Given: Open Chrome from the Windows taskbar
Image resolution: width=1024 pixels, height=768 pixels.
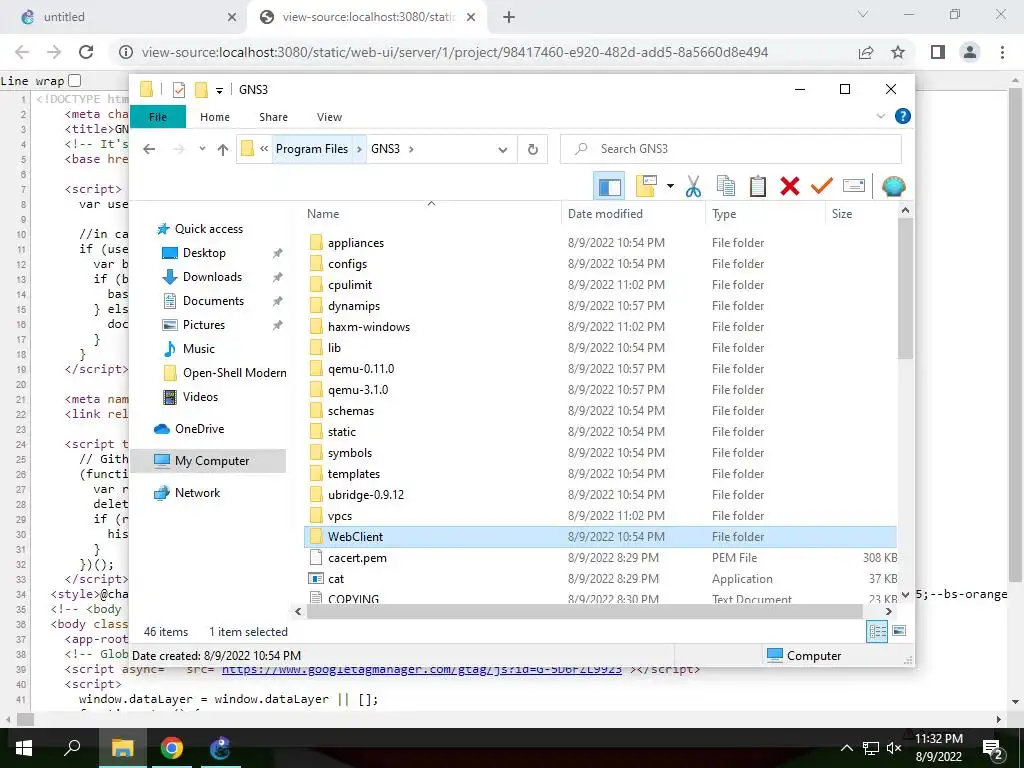Looking at the screenshot, I should click(x=171, y=748).
